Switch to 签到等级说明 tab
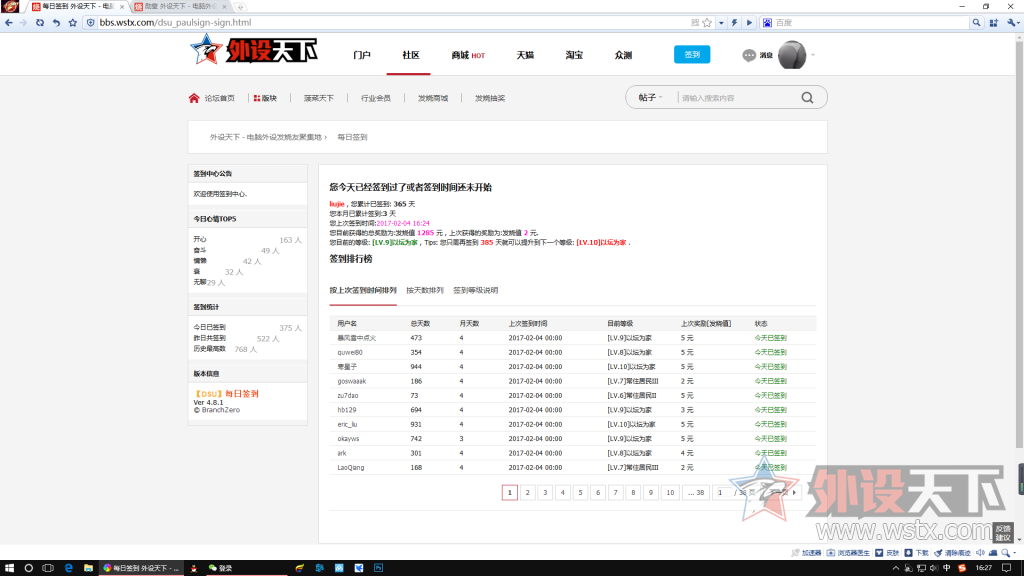Screen dimensions: 1024x576 (475, 290)
